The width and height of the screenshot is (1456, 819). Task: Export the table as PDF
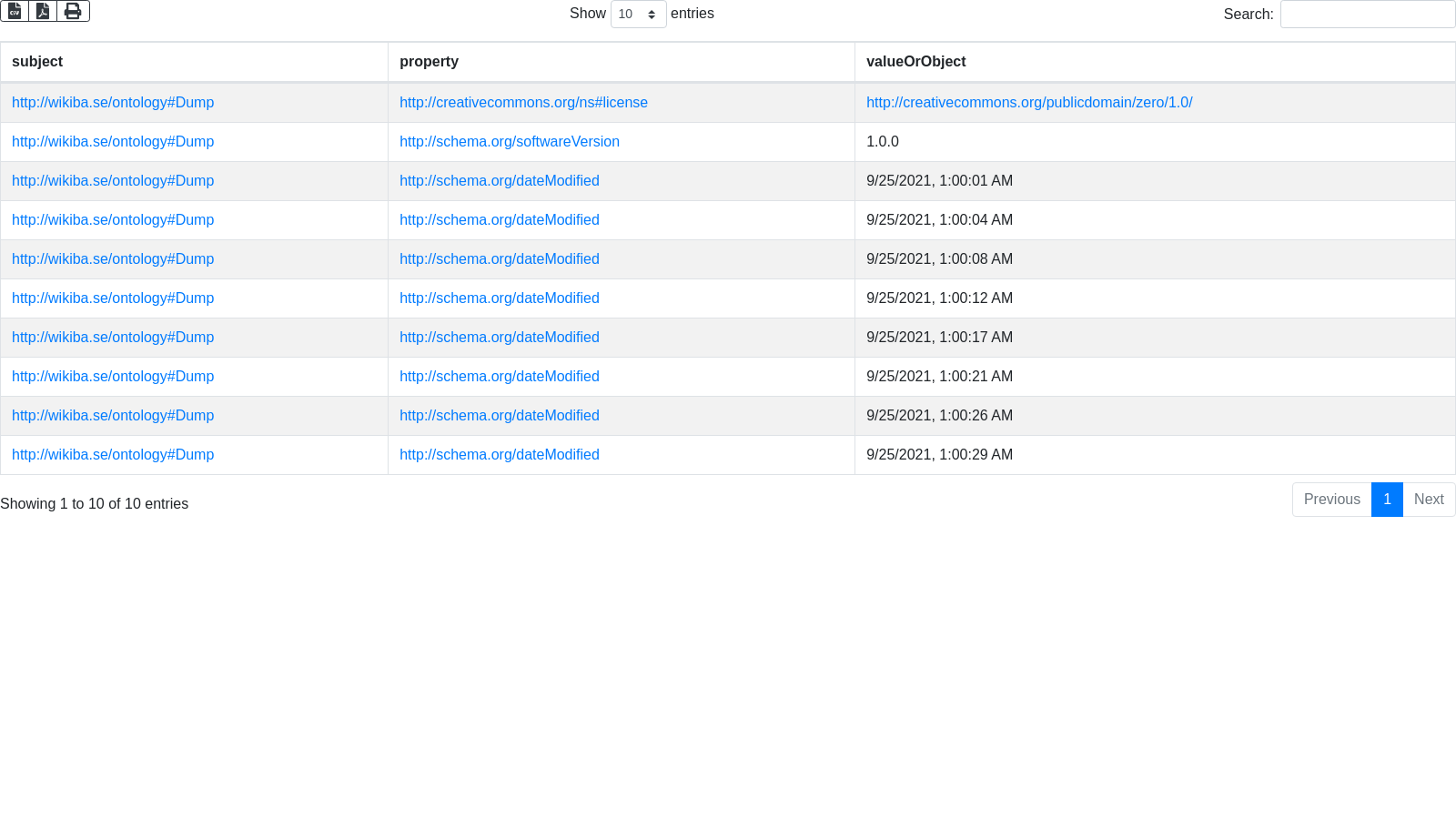43,11
